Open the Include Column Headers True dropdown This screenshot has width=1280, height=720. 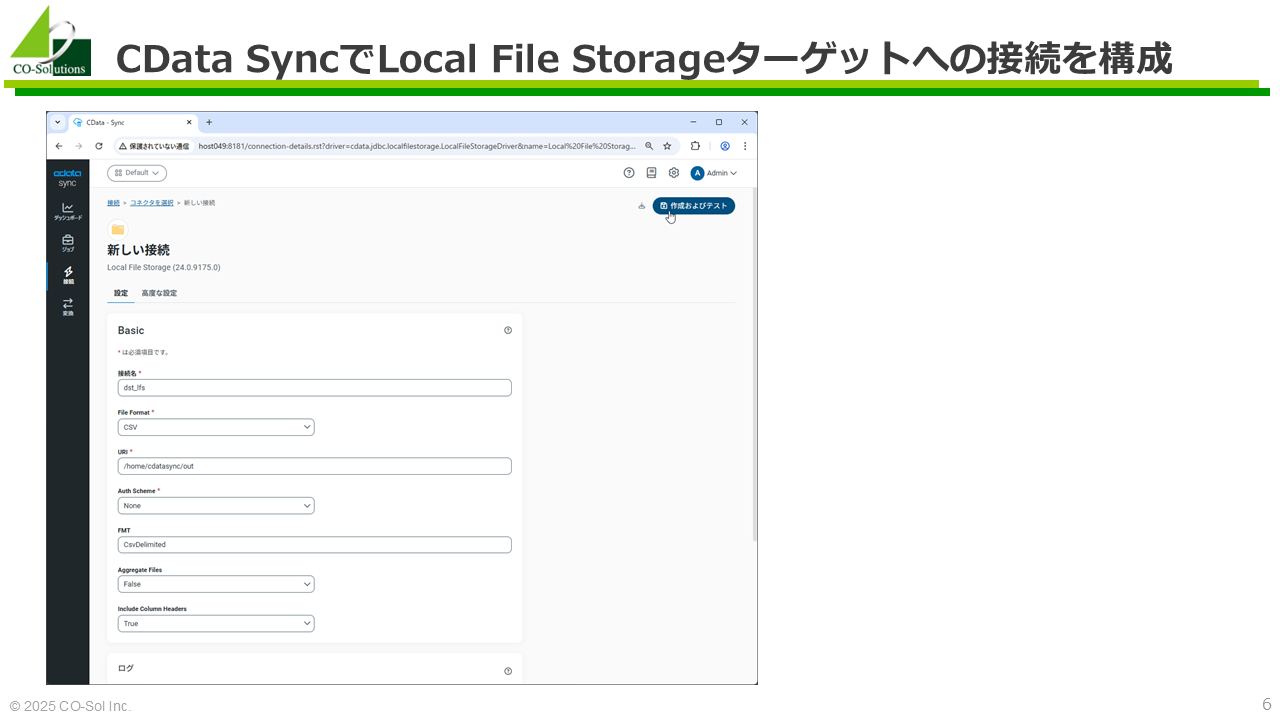pyautogui.click(x=216, y=623)
